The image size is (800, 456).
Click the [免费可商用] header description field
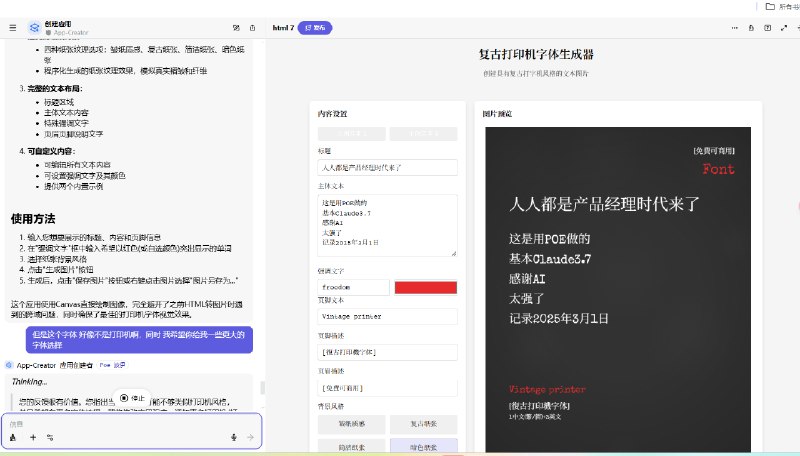pyautogui.click(x=388, y=388)
